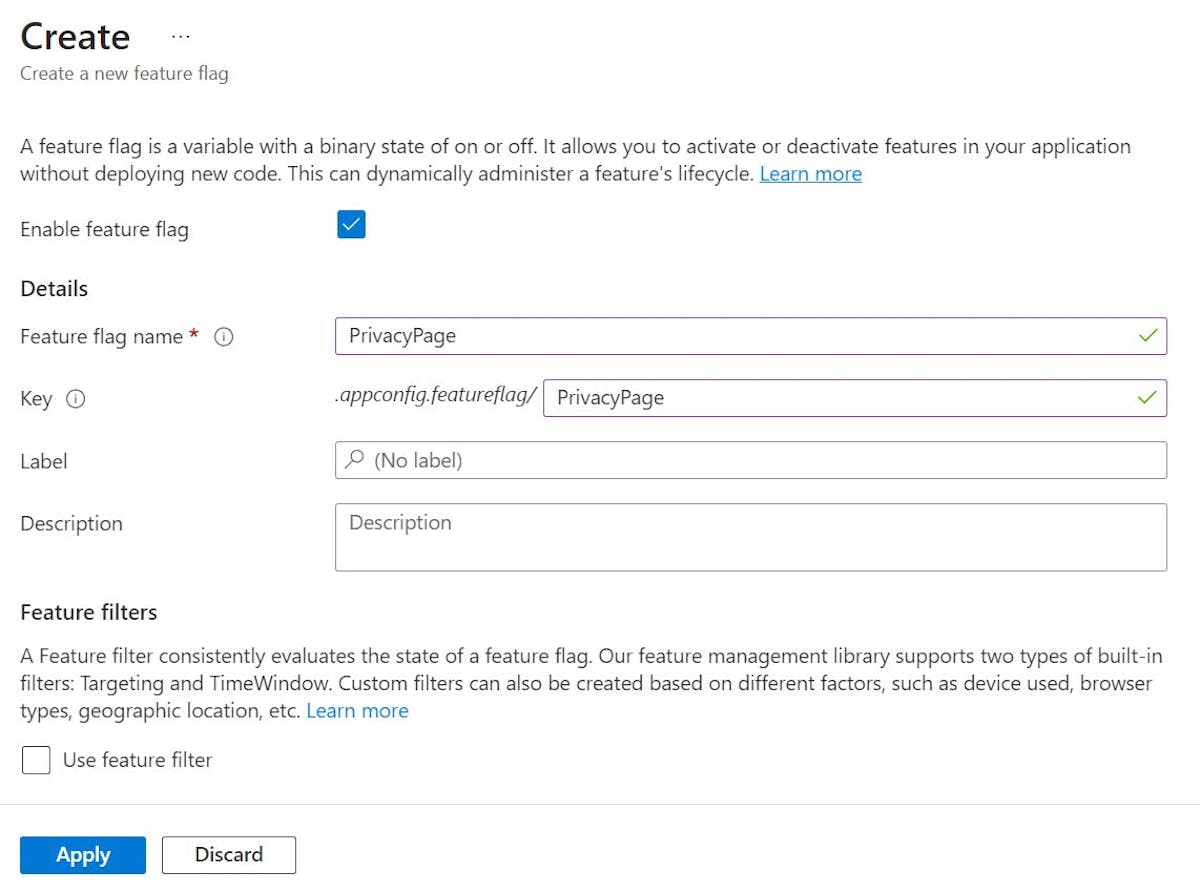Click the Key input field
The height and width of the screenshot is (891, 1200).
[850, 398]
